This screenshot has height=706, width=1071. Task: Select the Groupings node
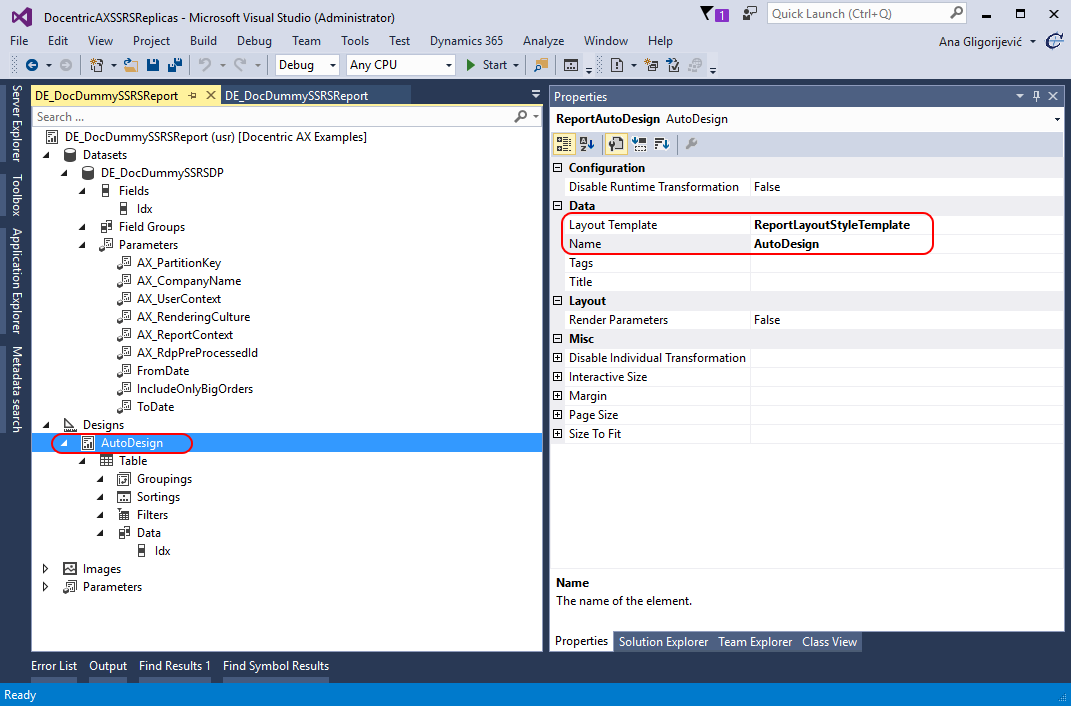[164, 479]
